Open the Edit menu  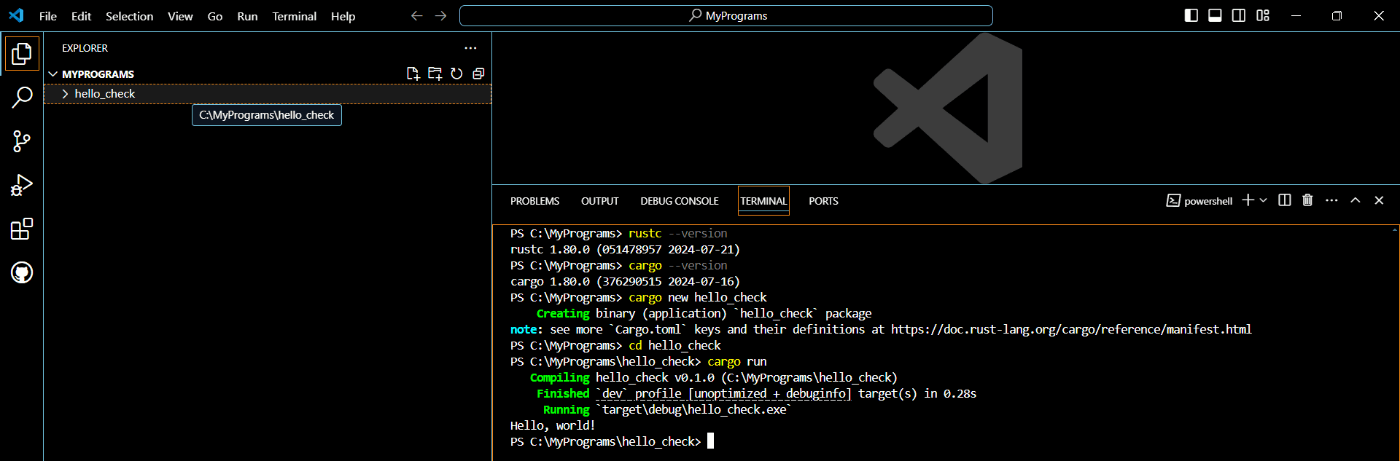tap(82, 16)
